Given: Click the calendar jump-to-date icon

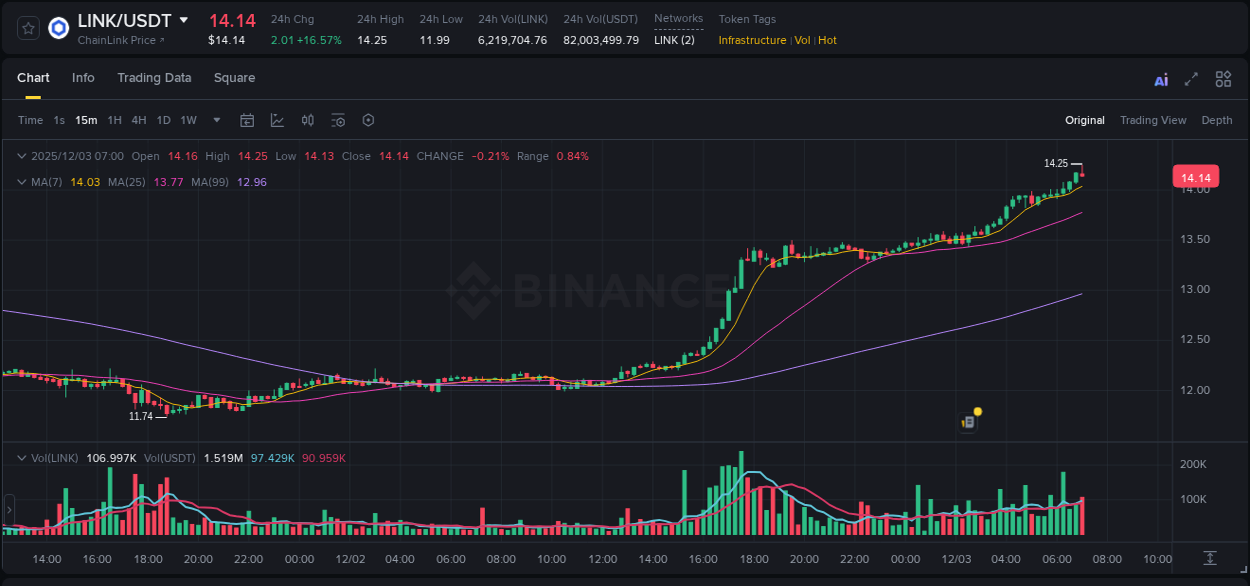Looking at the screenshot, I should (x=247, y=120).
